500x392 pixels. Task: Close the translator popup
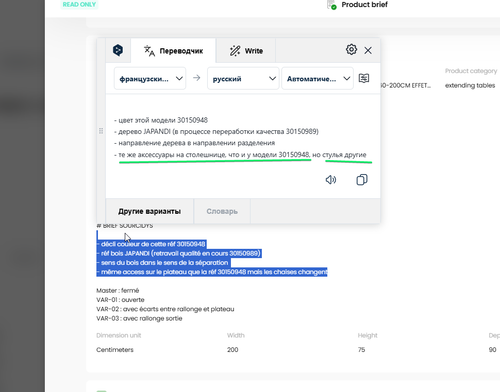pos(368,50)
